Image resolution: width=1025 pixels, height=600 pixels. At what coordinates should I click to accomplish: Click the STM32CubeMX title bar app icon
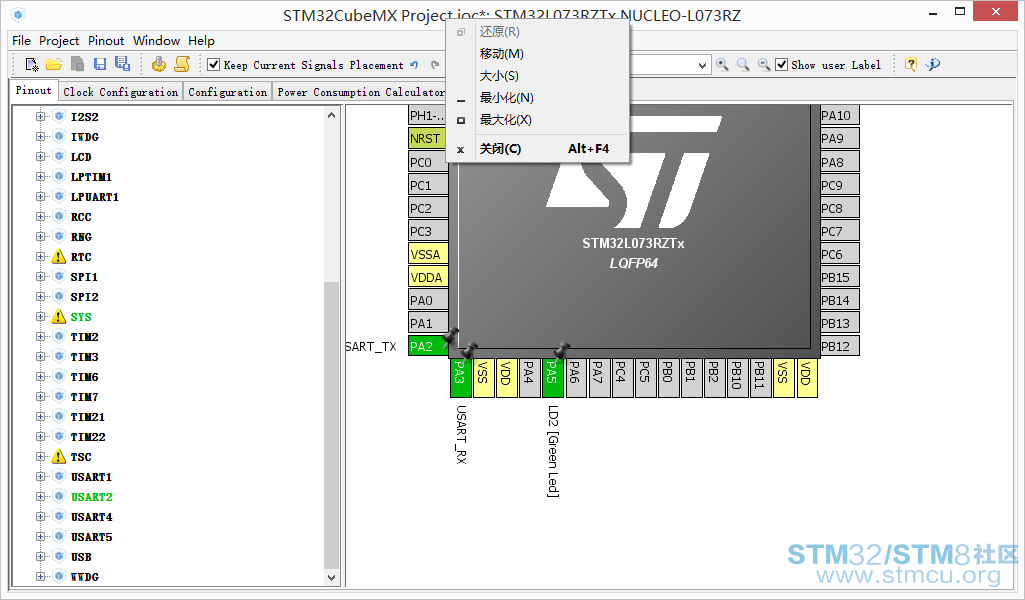pyautogui.click(x=18, y=14)
